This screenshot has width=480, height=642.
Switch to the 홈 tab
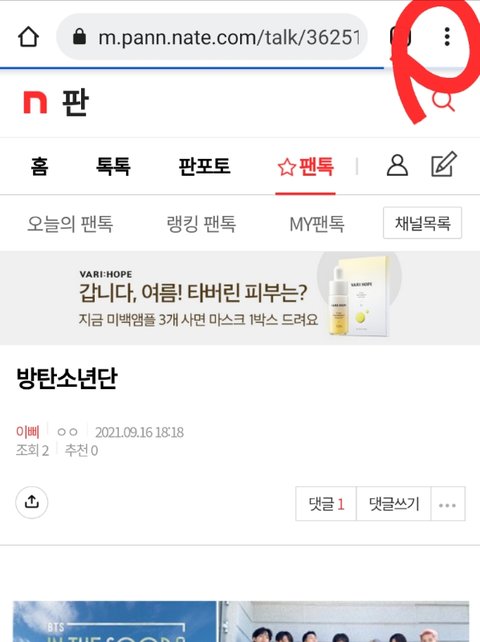[x=39, y=166]
